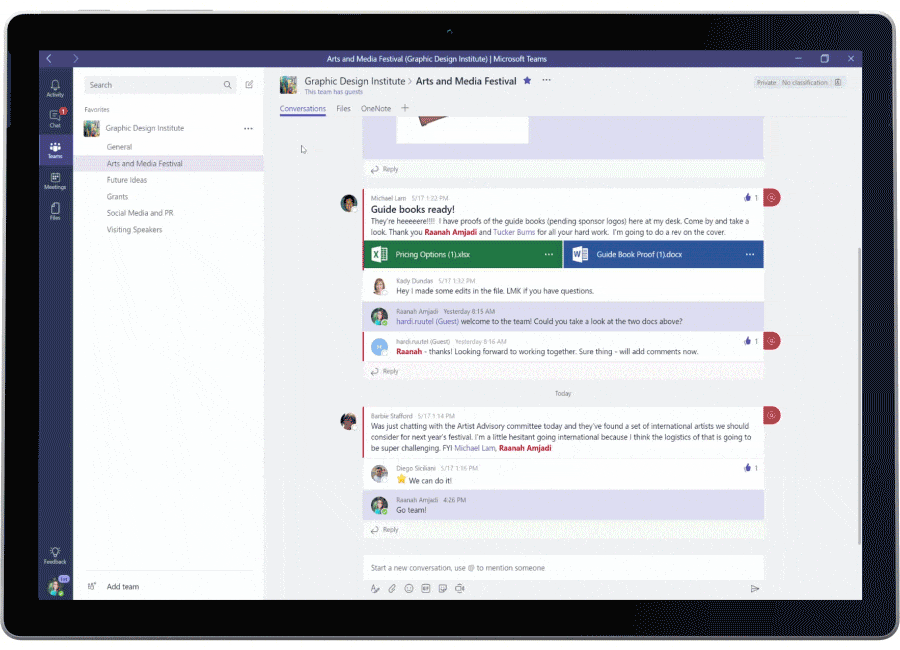Open the Meetings section
The image size is (900, 650).
tap(55, 182)
